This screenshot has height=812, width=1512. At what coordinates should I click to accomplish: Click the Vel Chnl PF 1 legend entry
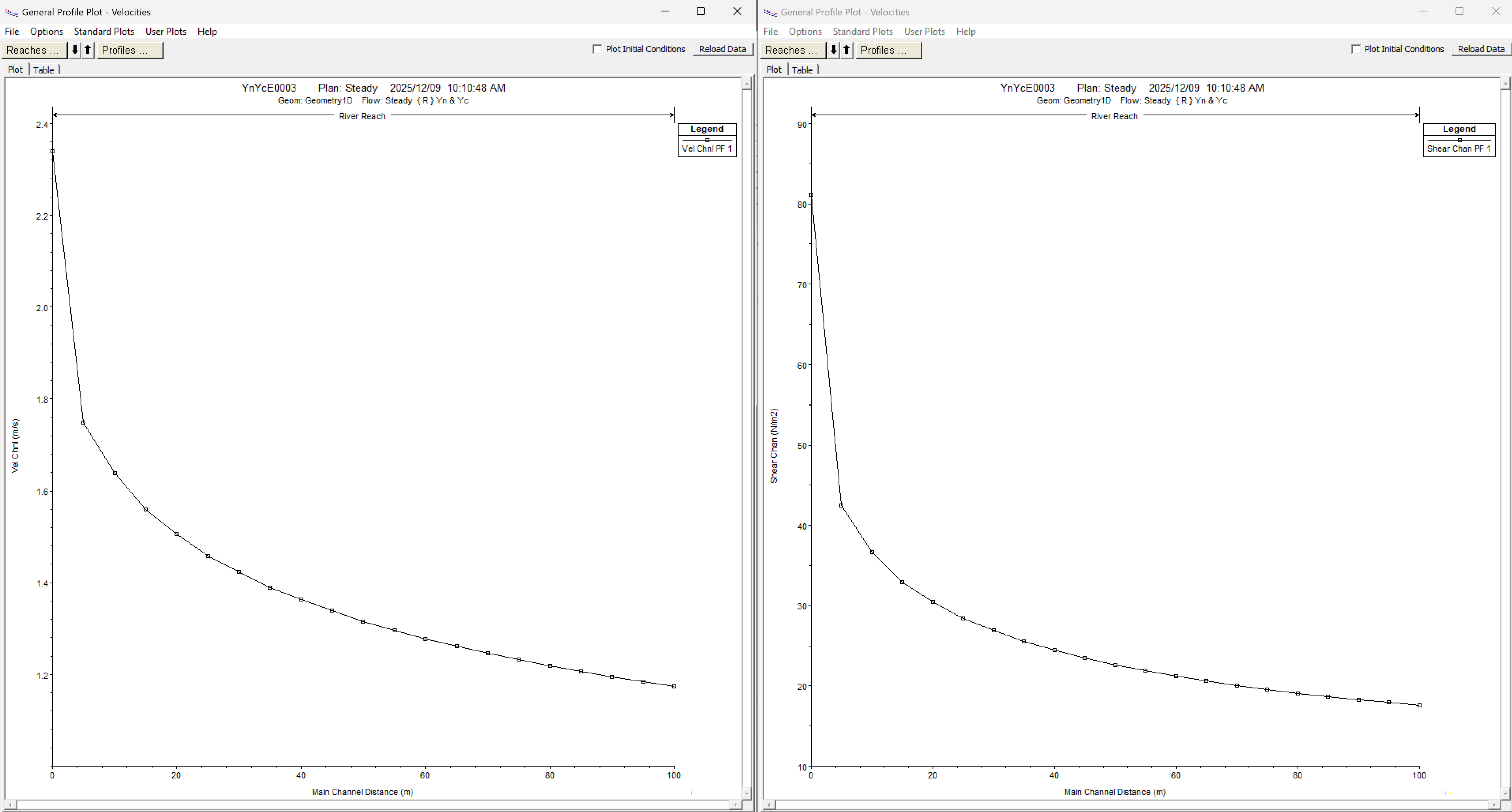(x=707, y=148)
